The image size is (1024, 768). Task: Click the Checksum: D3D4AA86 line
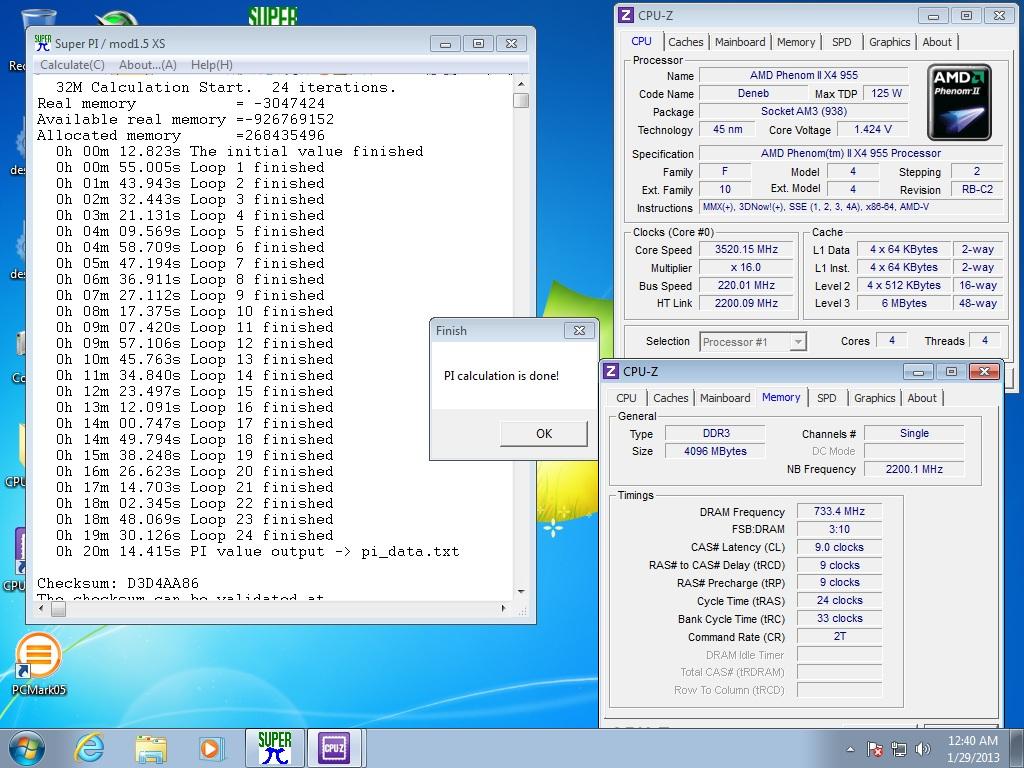point(118,583)
